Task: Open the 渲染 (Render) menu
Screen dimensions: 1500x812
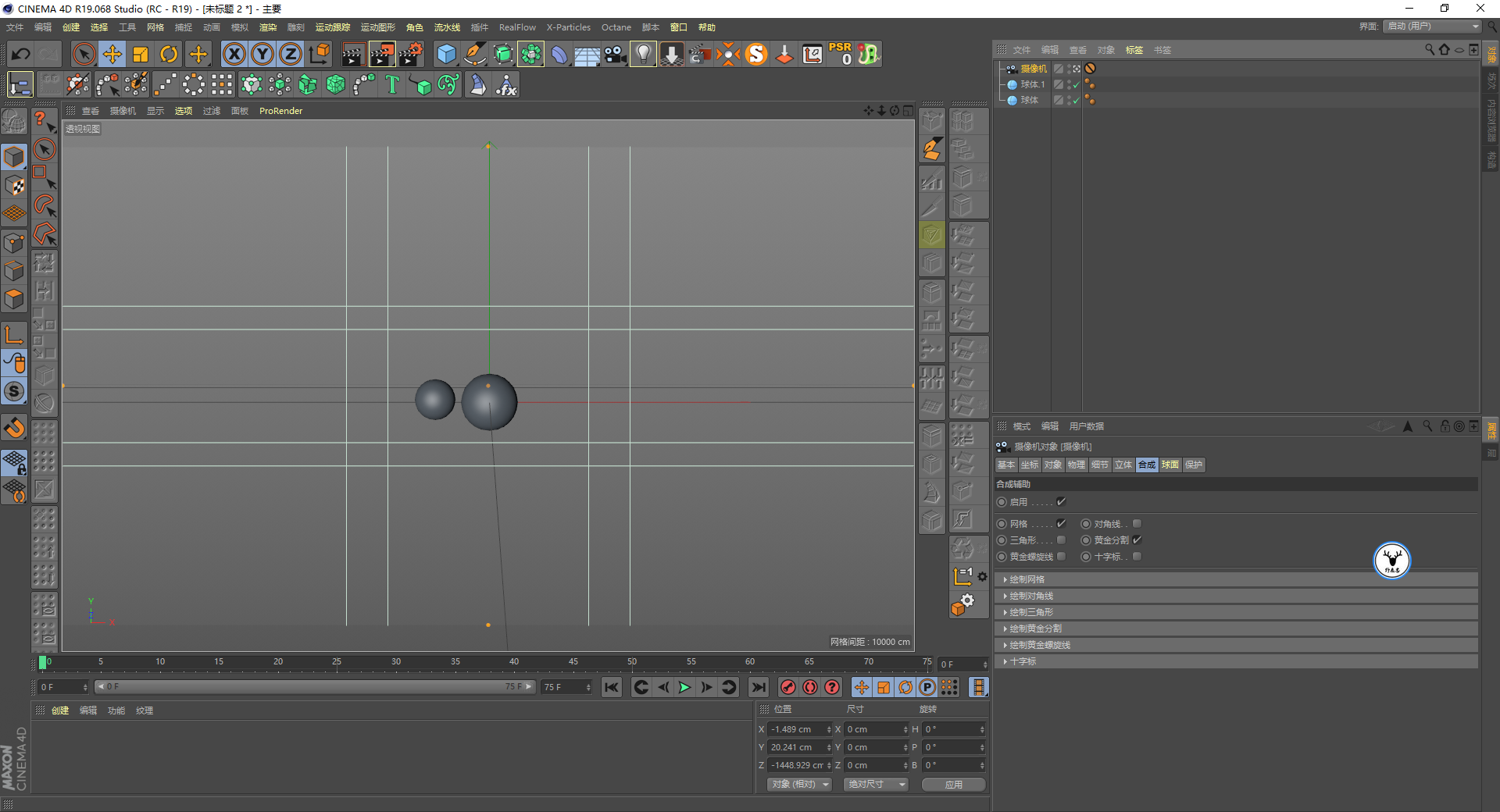Action: tap(268, 27)
